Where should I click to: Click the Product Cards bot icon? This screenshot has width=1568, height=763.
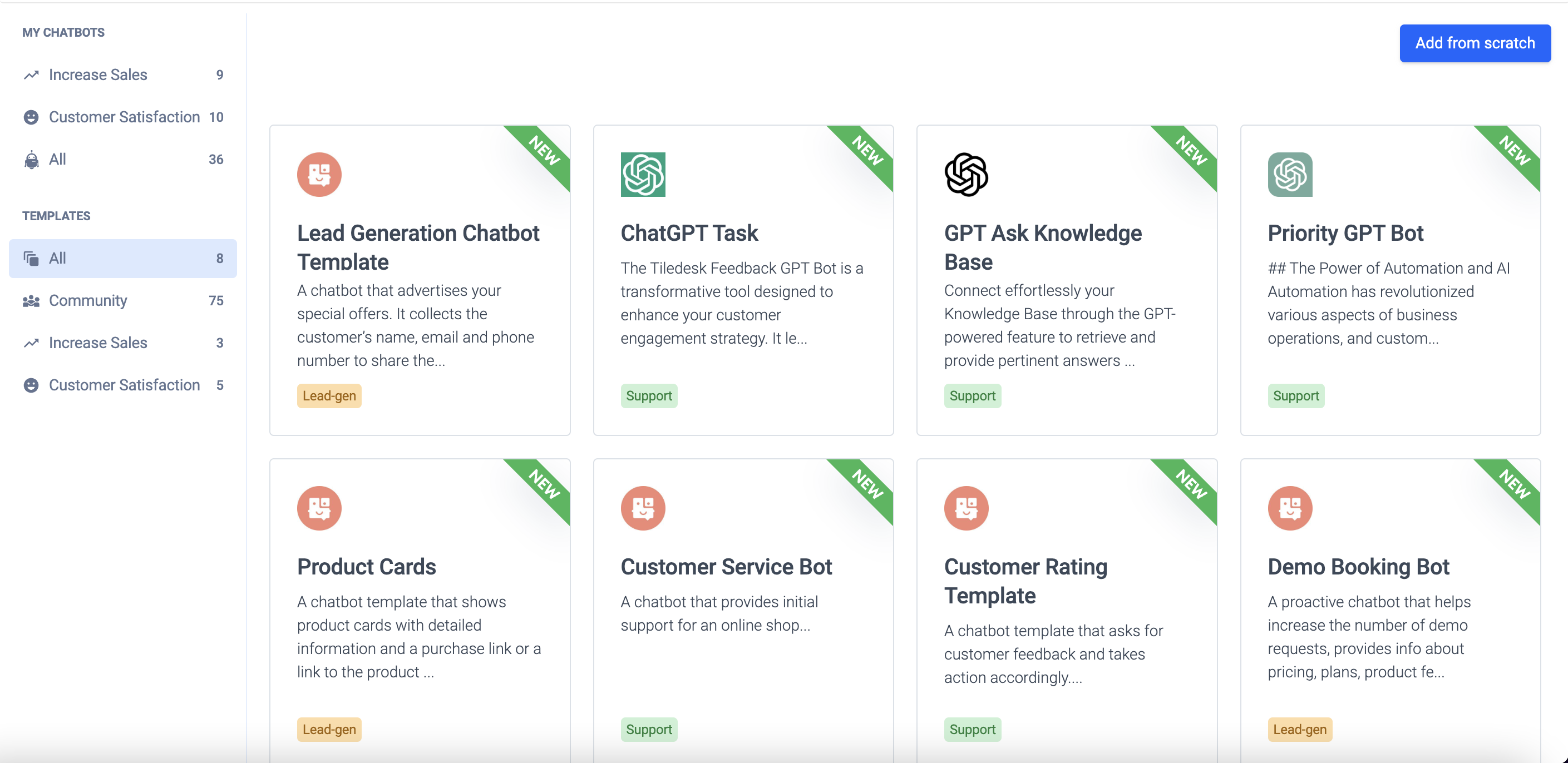click(x=319, y=508)
